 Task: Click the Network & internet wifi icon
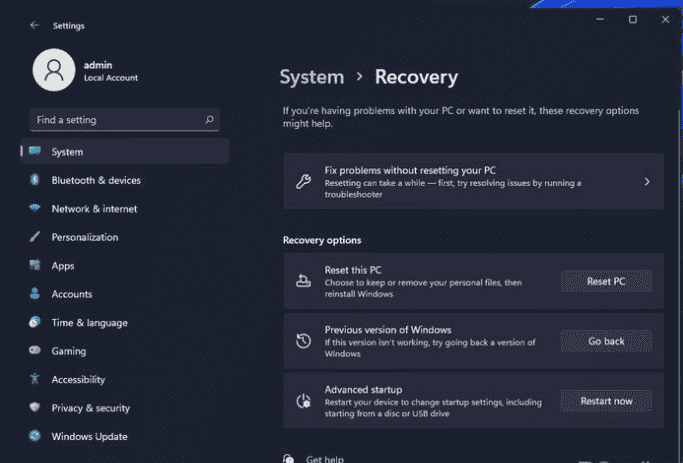(35, 209)
